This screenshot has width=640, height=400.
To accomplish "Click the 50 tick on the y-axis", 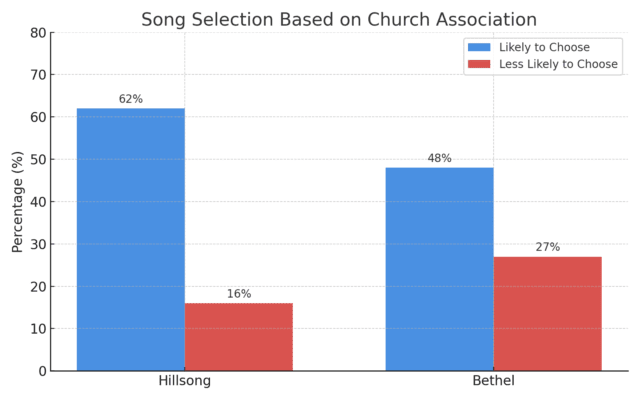I will click(x=39, y=159).
